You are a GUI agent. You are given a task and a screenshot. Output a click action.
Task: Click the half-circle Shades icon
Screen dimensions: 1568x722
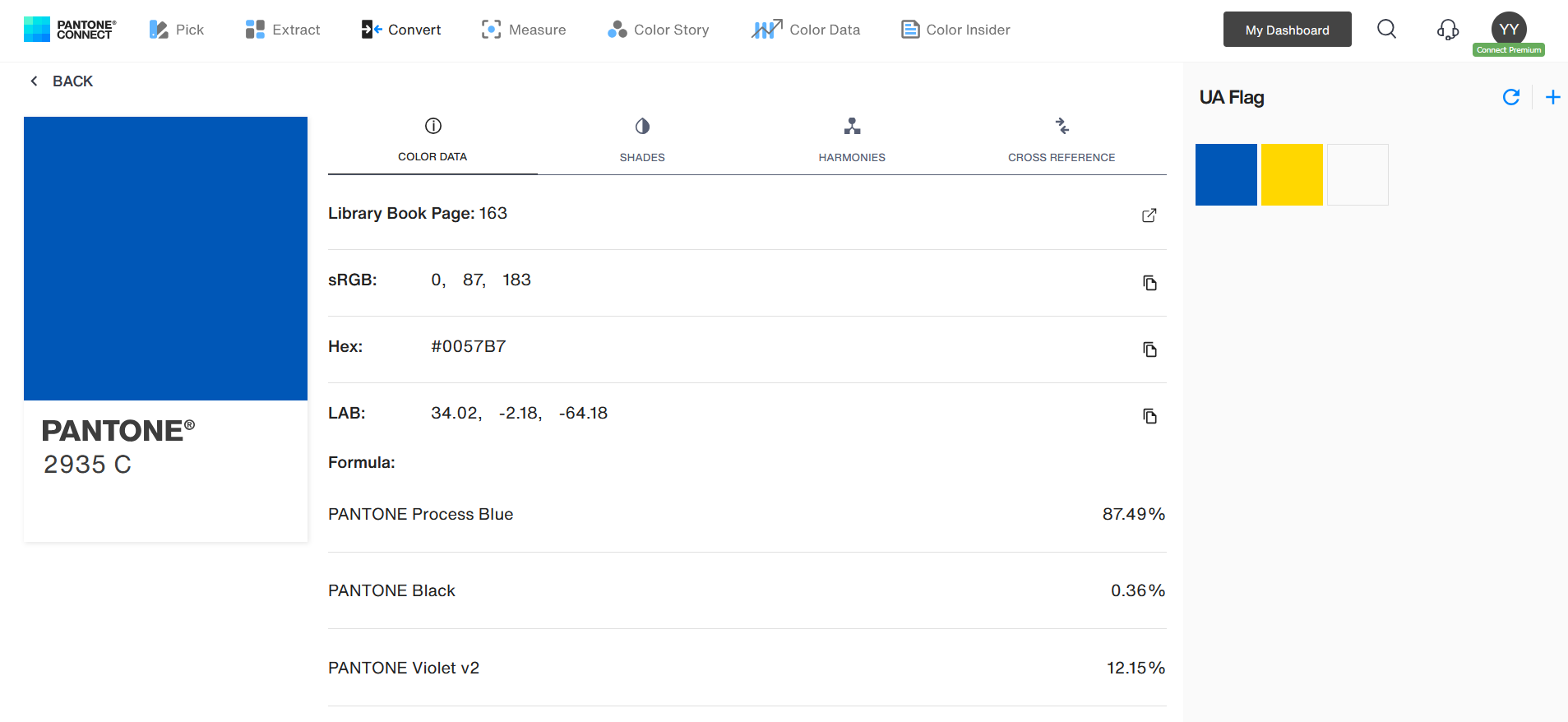pos(642,126)
